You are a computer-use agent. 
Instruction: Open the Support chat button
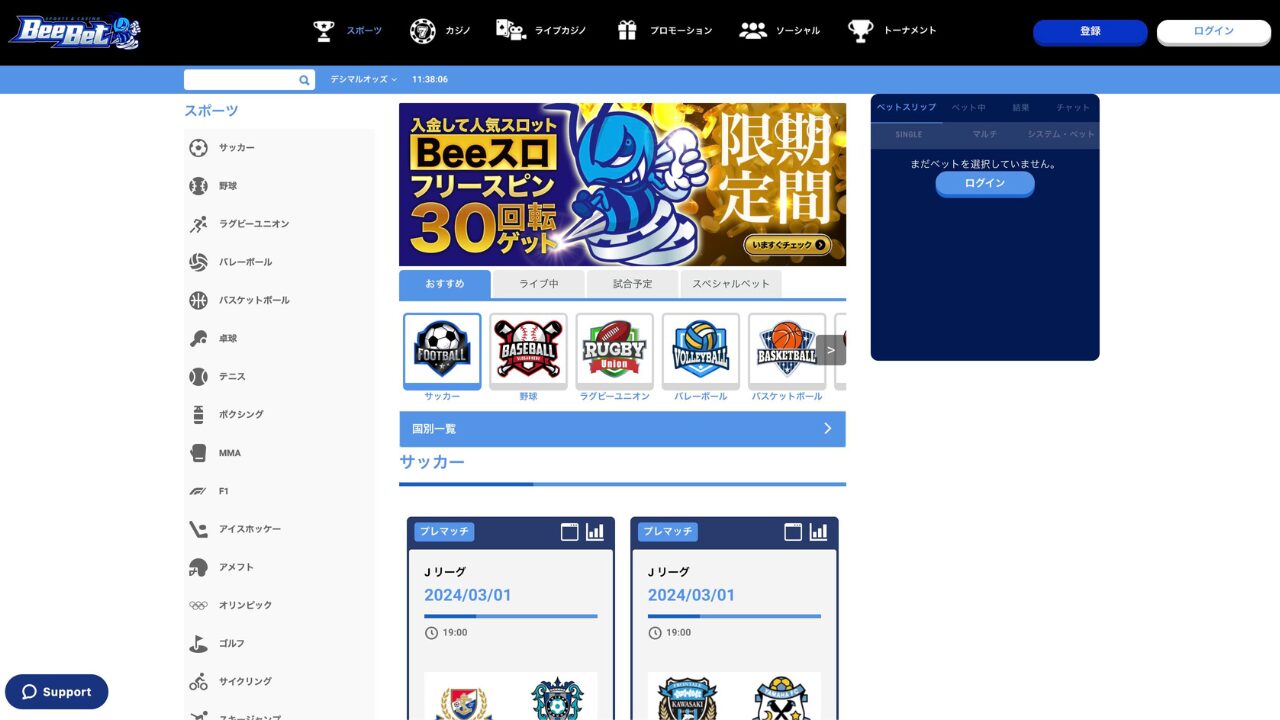click(x=57, y=692)
